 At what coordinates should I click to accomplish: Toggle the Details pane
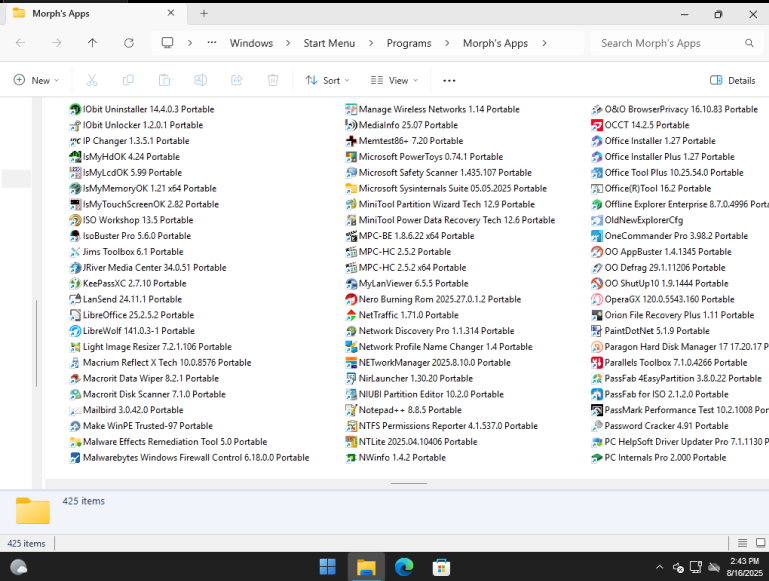(733, 80)
